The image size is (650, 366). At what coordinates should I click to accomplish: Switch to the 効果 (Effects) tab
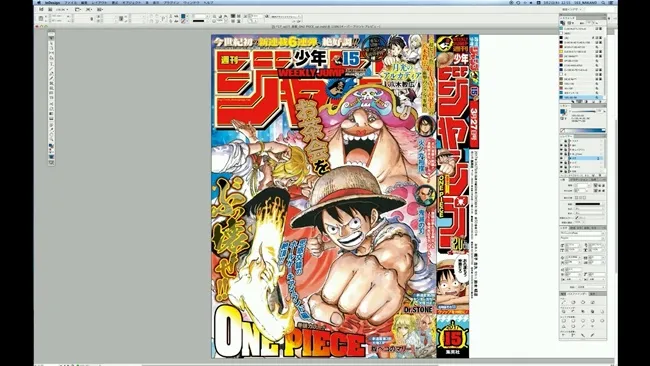(592, 293)
